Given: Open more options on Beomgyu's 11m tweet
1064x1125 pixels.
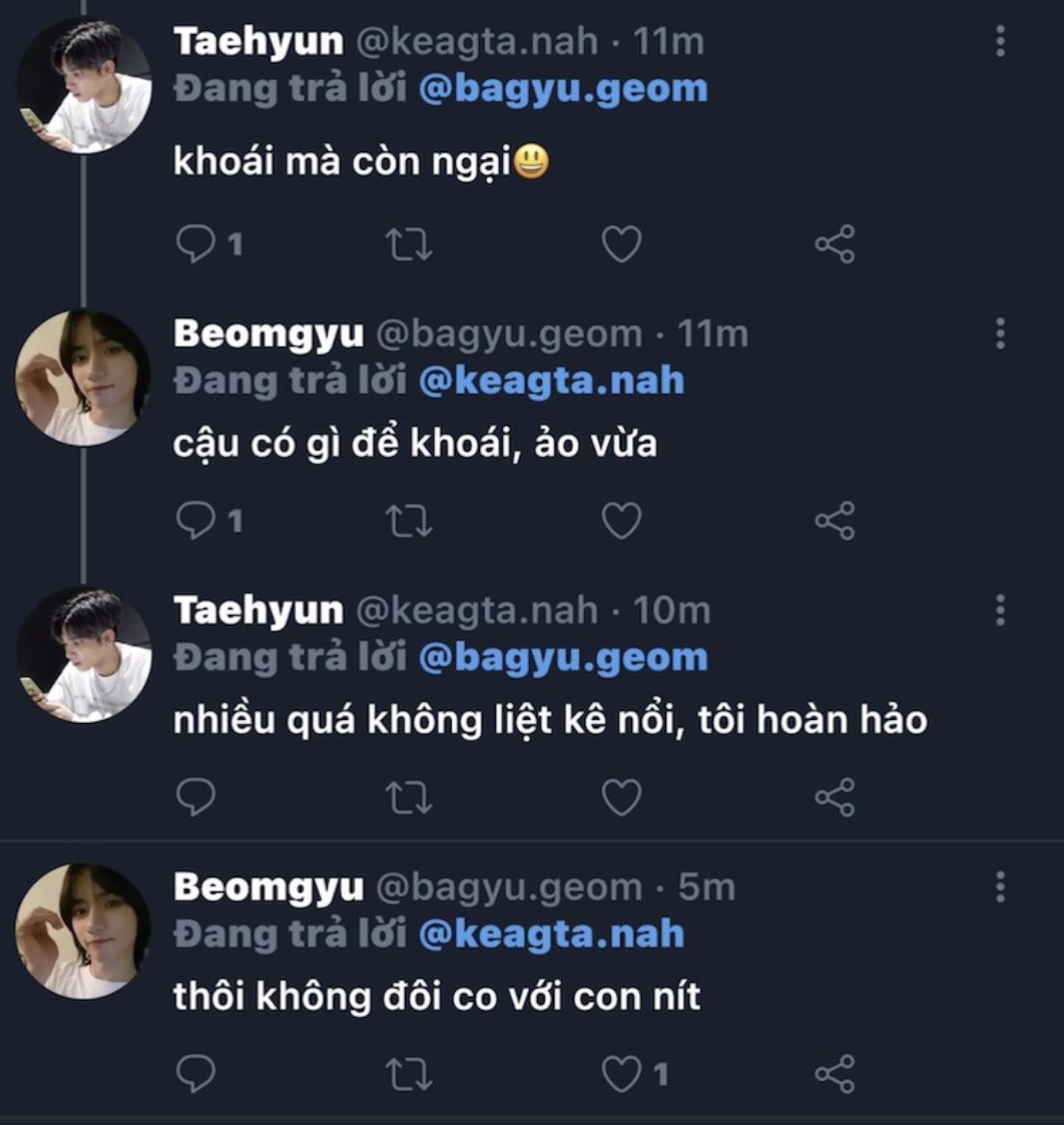Looking at the screenshot, I should 1000,334.
